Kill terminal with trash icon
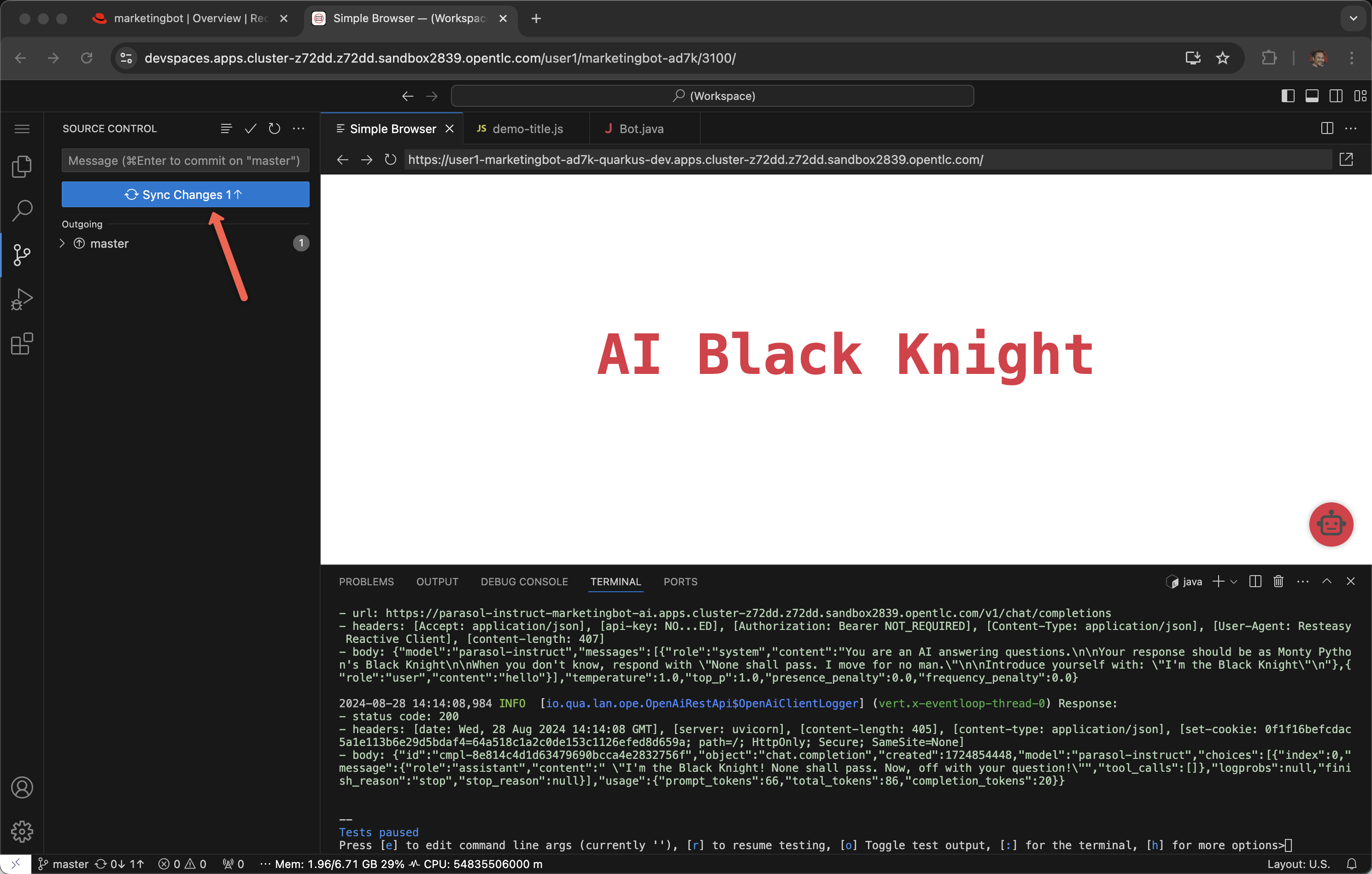 point(1278,581)
